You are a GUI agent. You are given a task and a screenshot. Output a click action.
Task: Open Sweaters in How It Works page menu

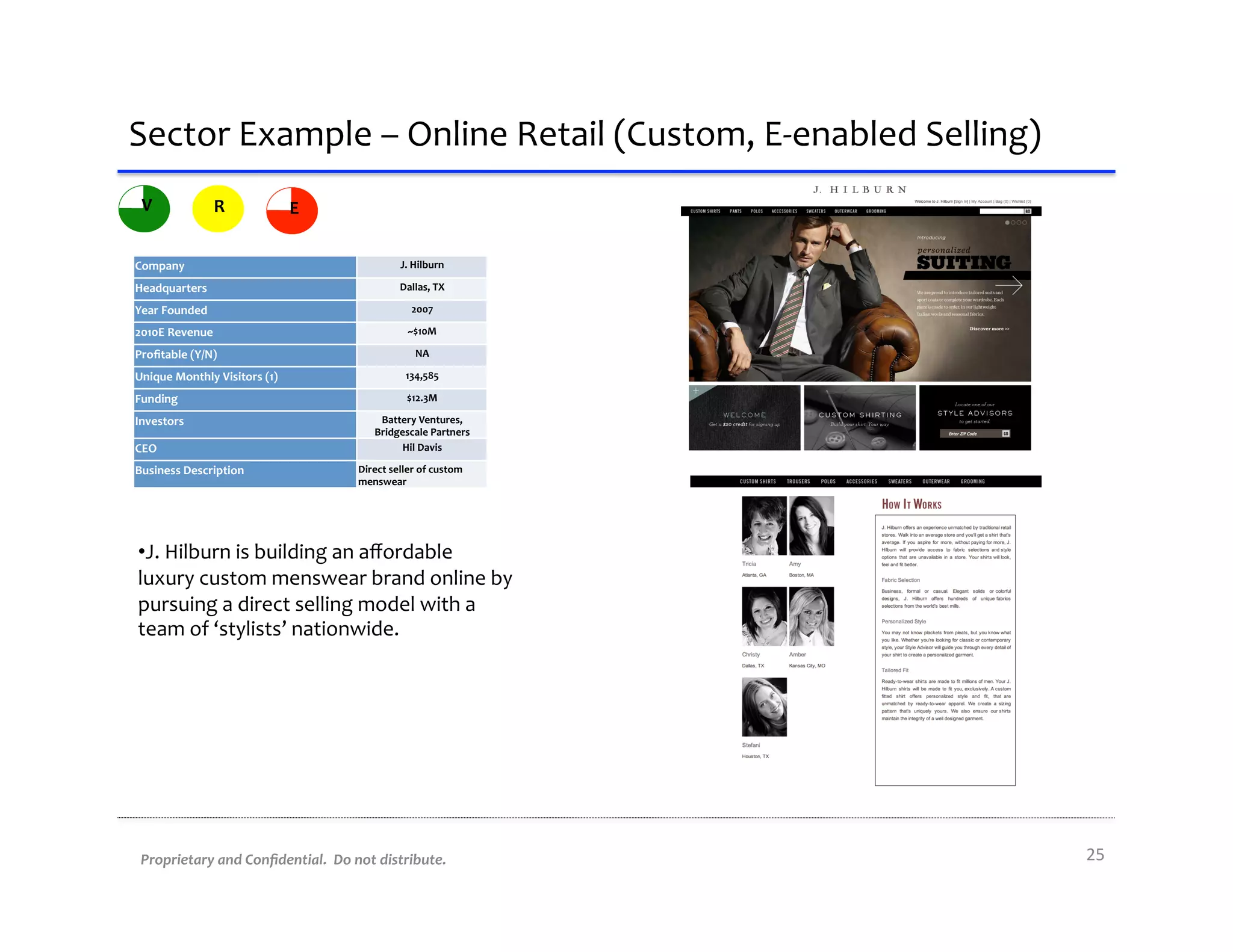point(900,481)
